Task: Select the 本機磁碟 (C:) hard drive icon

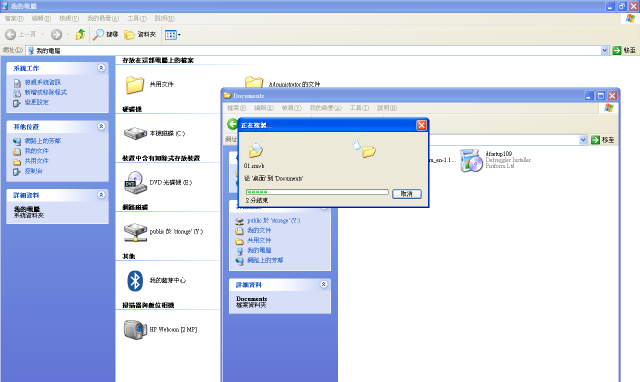Action: [x=135, y=133]
